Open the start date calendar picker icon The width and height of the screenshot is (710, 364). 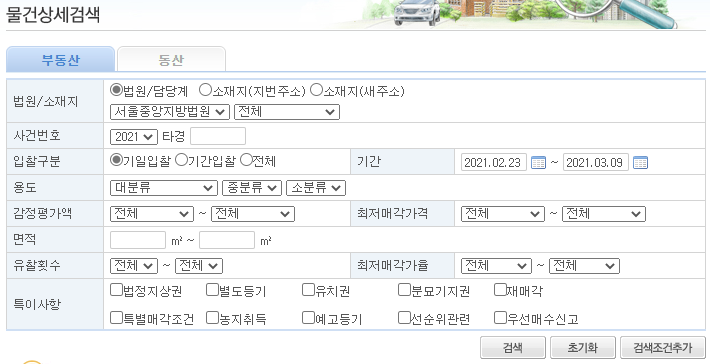coord(538,162)
